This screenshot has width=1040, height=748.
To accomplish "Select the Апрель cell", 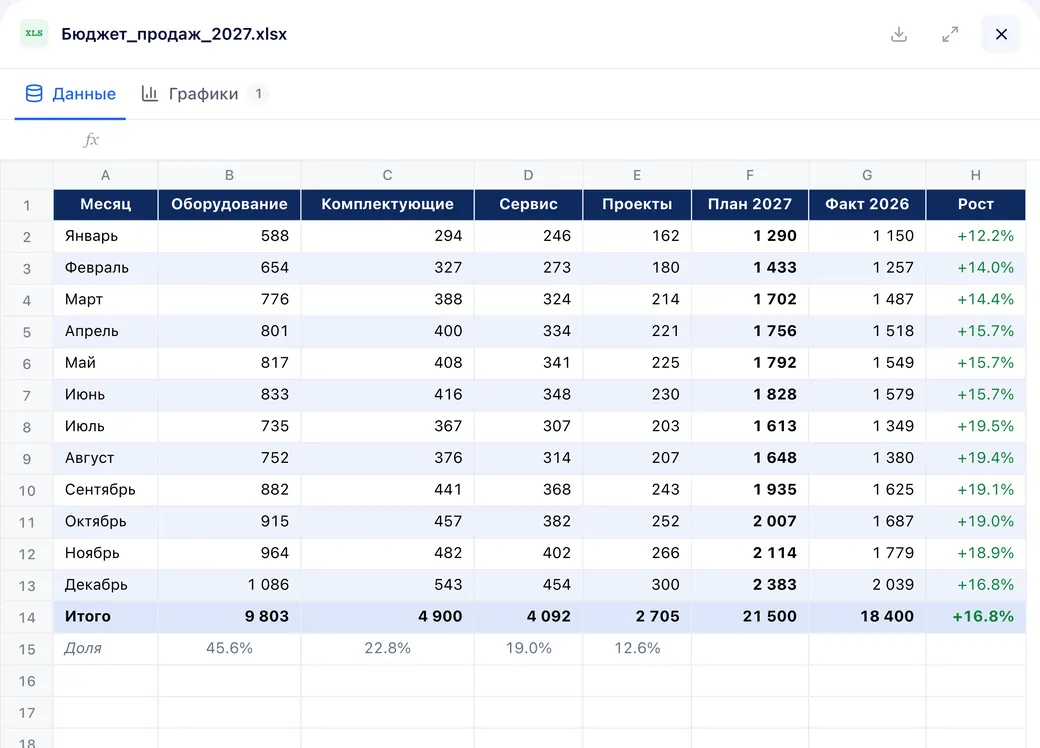I will pyautogui.click(x=105, y=332).
